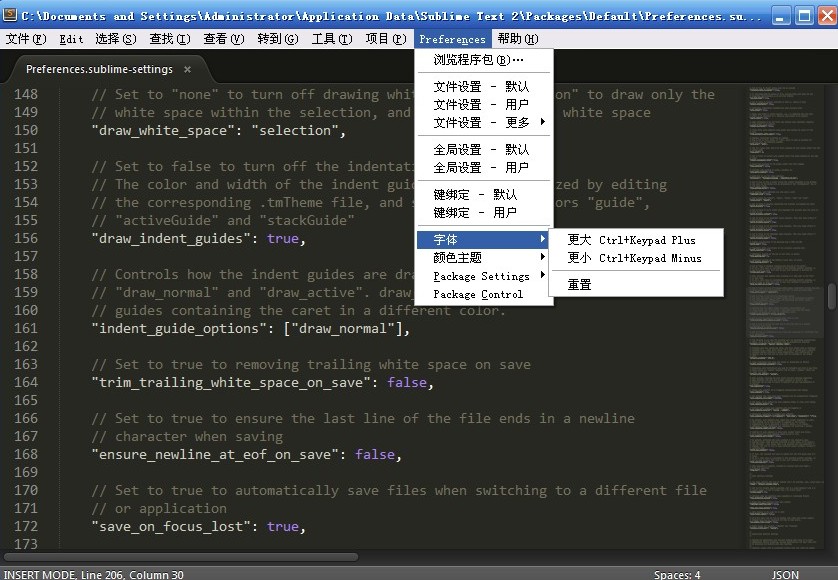Click the Sublime Text title bar icon

point(10,16)
